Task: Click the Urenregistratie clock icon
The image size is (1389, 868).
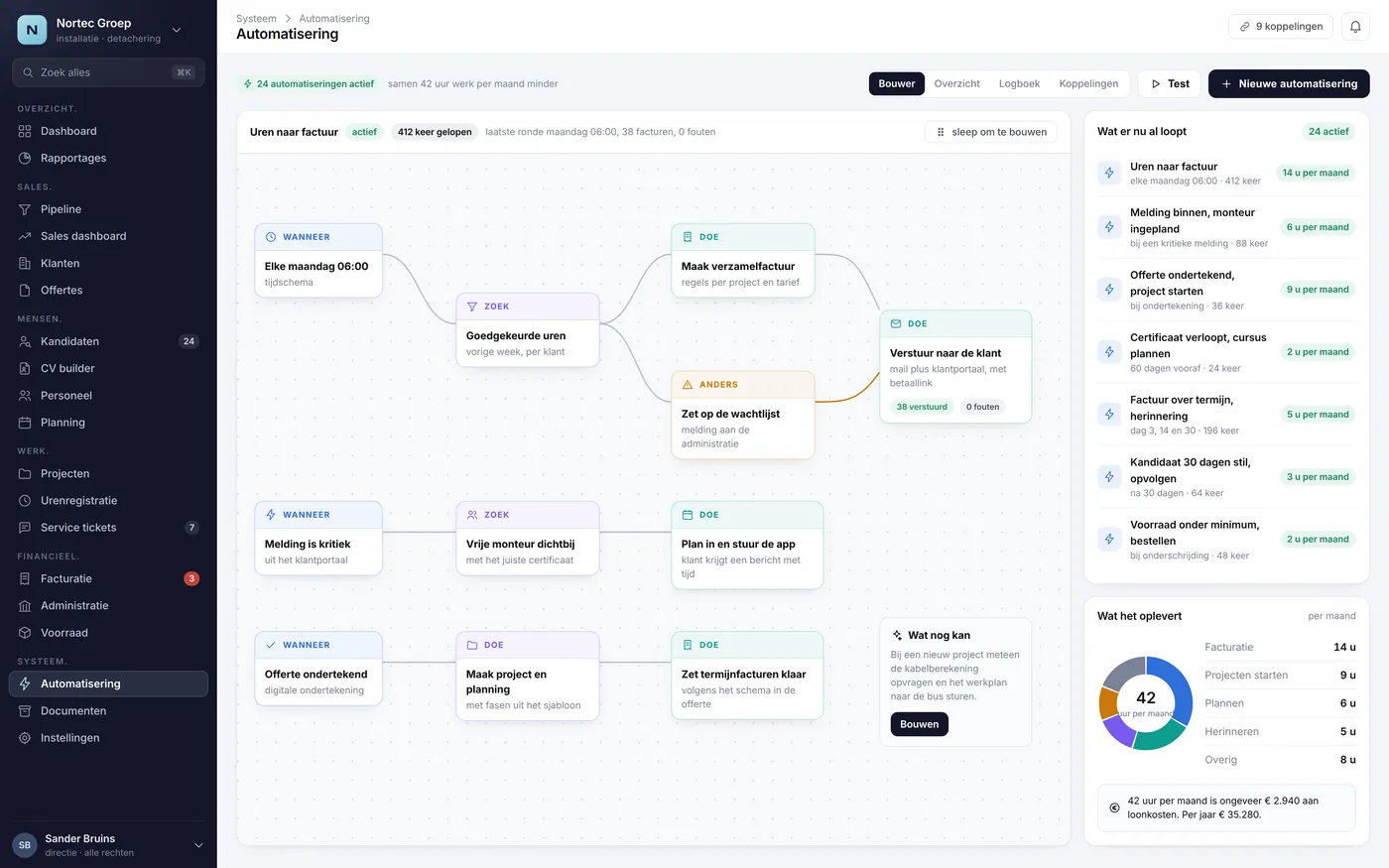Action: click(25, 500)
